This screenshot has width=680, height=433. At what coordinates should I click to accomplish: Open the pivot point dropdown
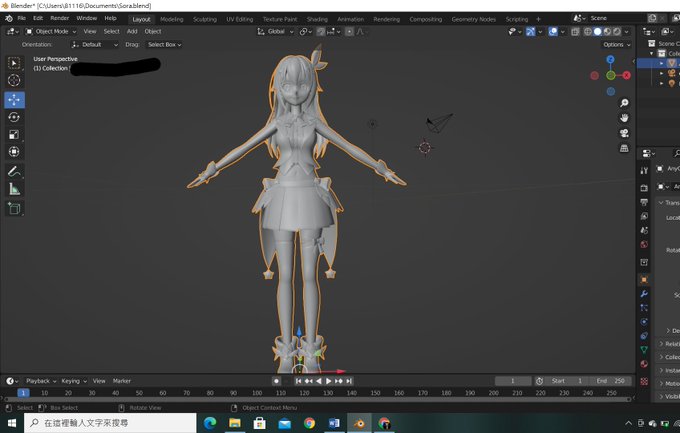coord(306,32)
